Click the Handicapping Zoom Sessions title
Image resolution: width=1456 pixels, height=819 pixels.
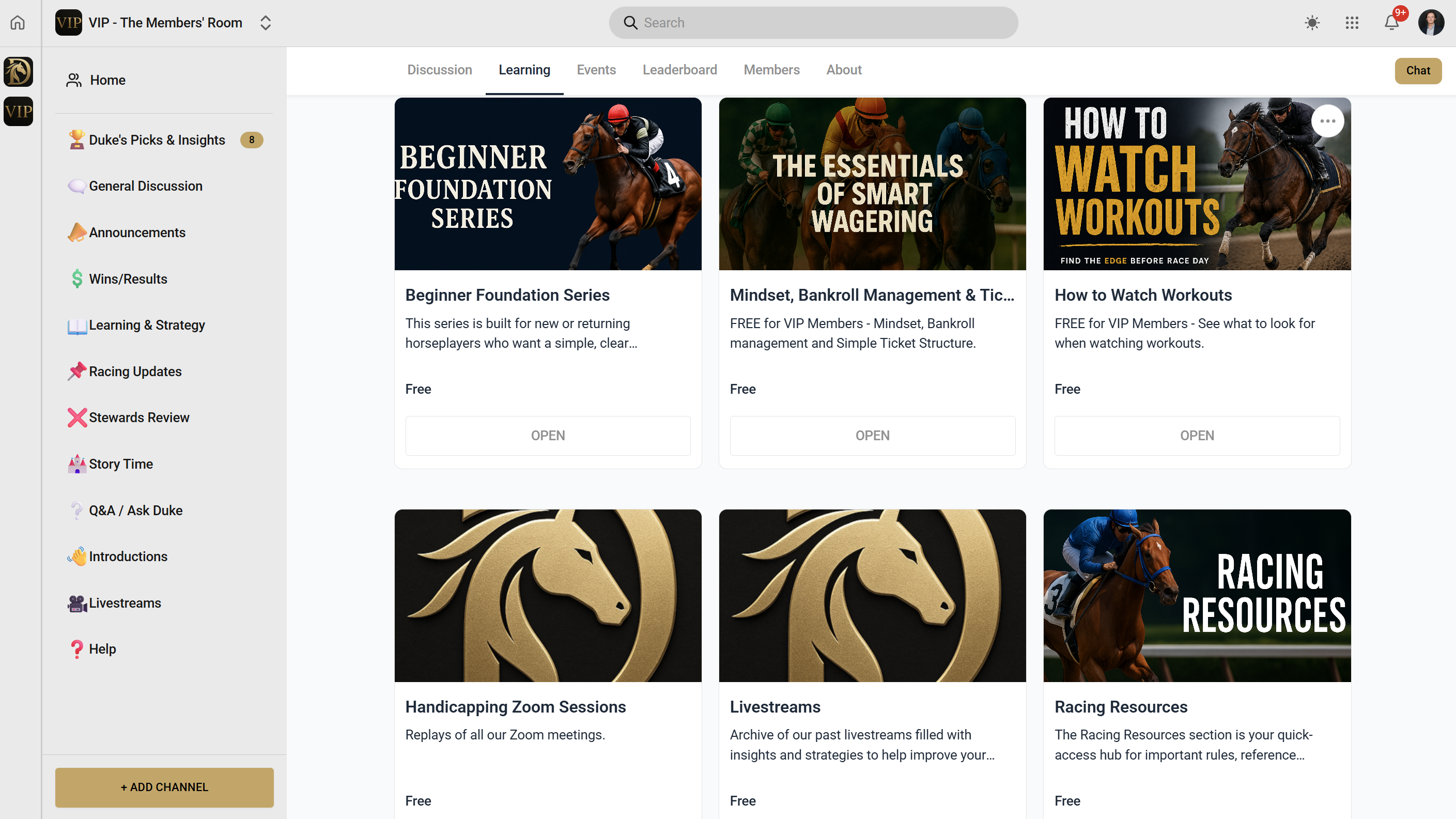516,707
